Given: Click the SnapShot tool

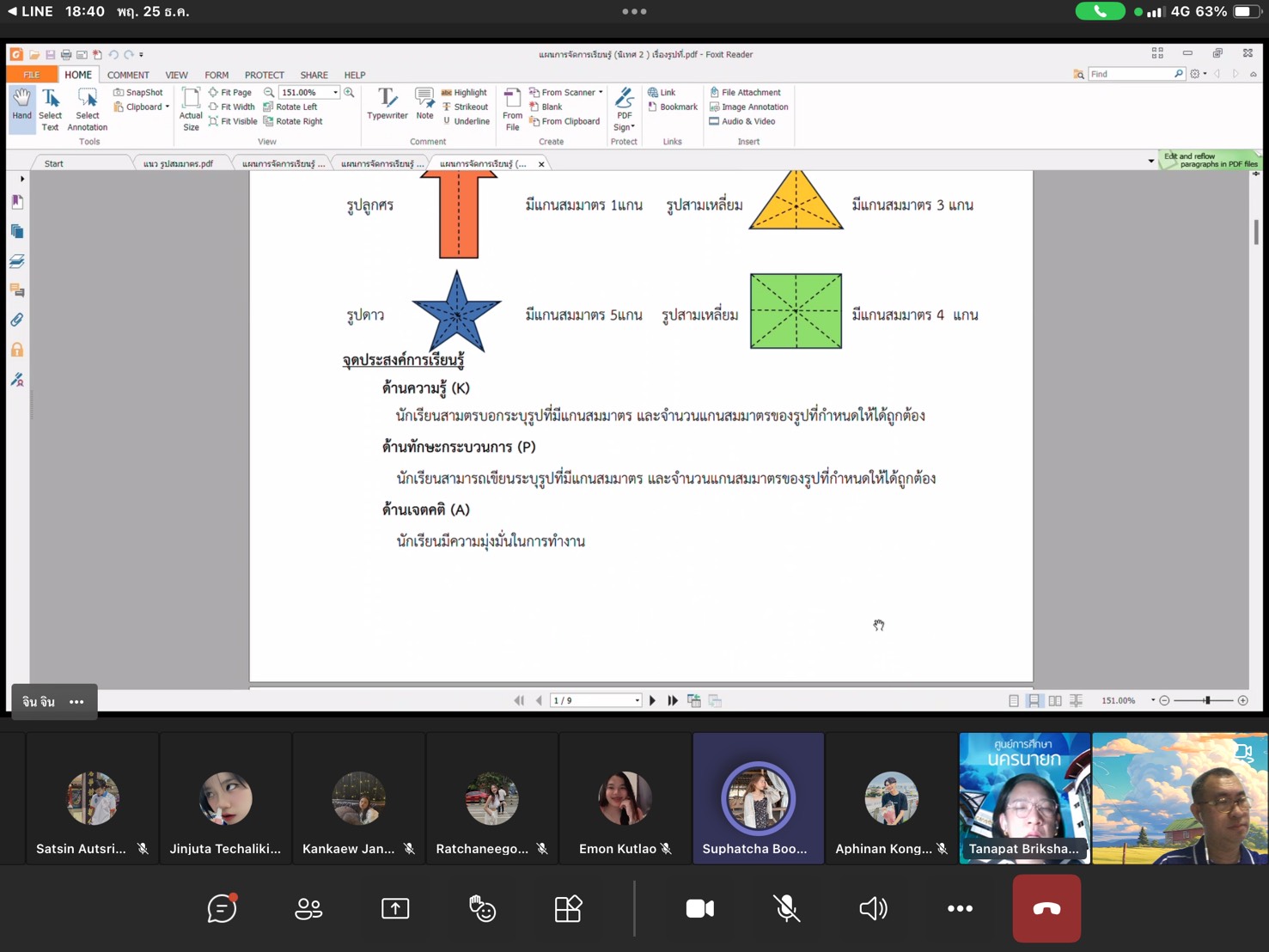Looking at the screenshot, I should coord(138,92).
